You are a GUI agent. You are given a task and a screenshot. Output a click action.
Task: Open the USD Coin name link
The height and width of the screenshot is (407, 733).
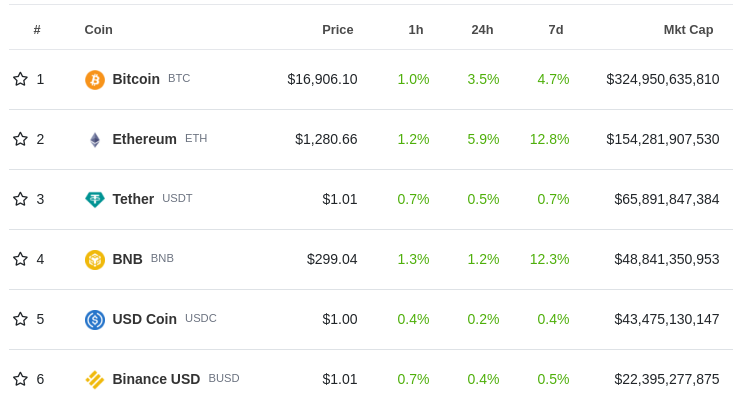(144, 319)
